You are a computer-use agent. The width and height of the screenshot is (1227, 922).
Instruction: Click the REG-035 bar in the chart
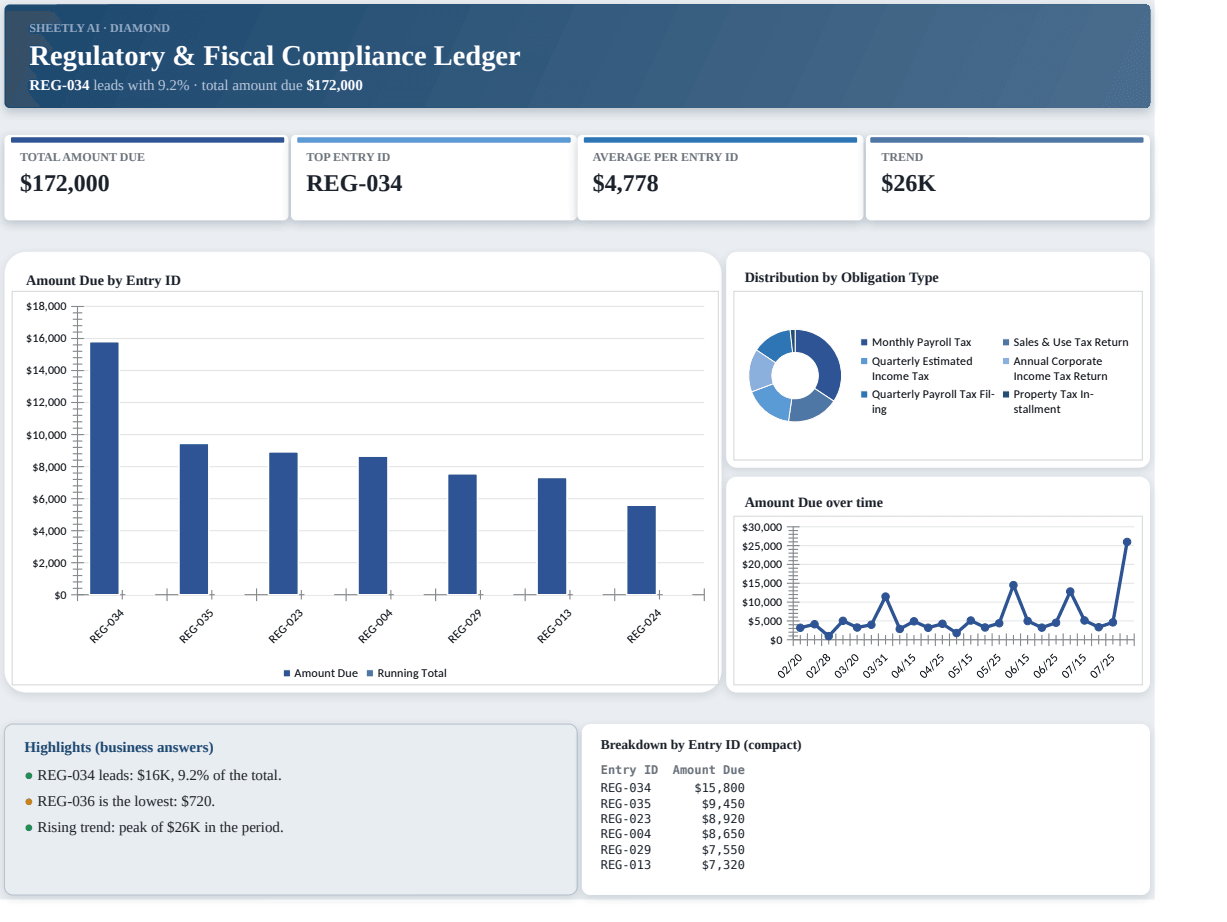coord(194,519)
